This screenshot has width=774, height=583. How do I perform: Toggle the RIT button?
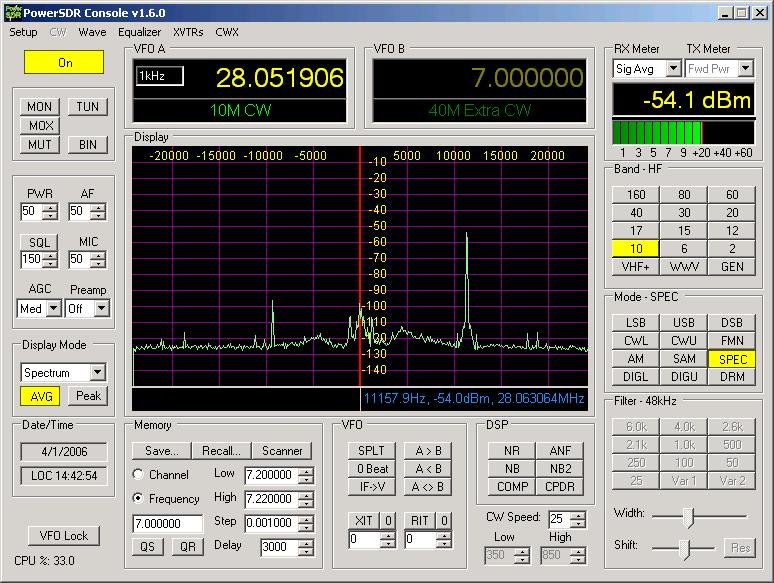[420, 521]
